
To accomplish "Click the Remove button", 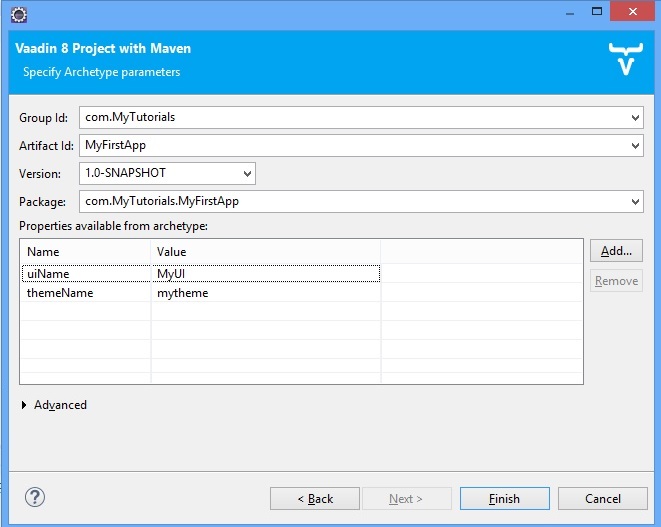I will (x=616, y=281).
